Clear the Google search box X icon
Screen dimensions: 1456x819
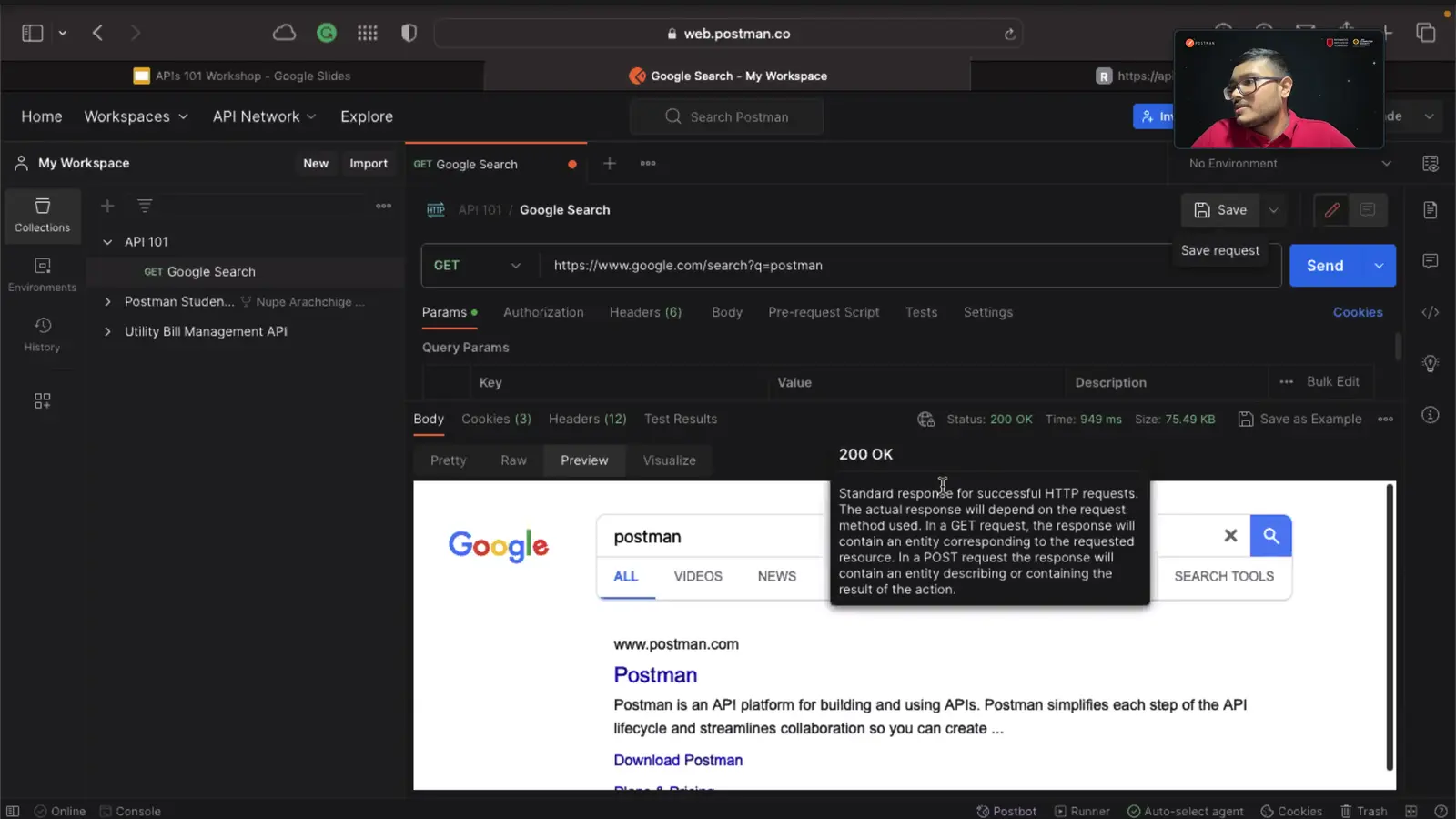pos(1230,536)
